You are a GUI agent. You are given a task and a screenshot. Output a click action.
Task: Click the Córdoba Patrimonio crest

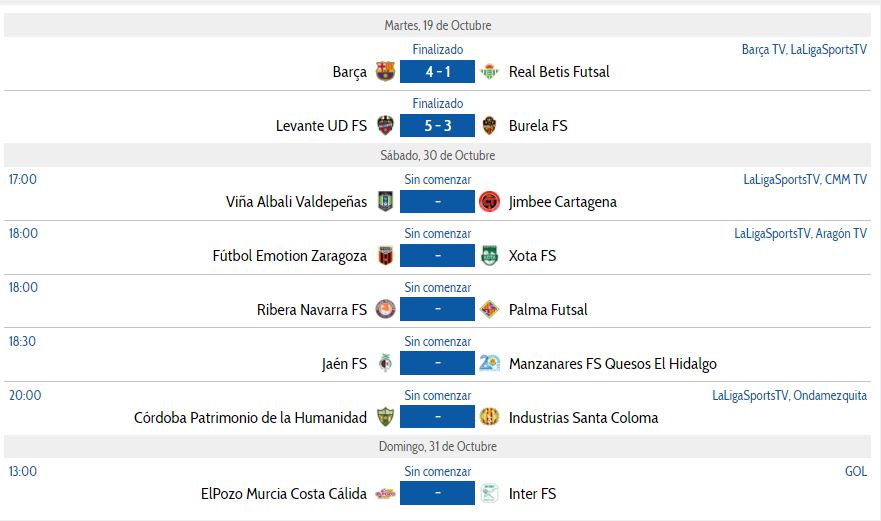tap(385, 417)
